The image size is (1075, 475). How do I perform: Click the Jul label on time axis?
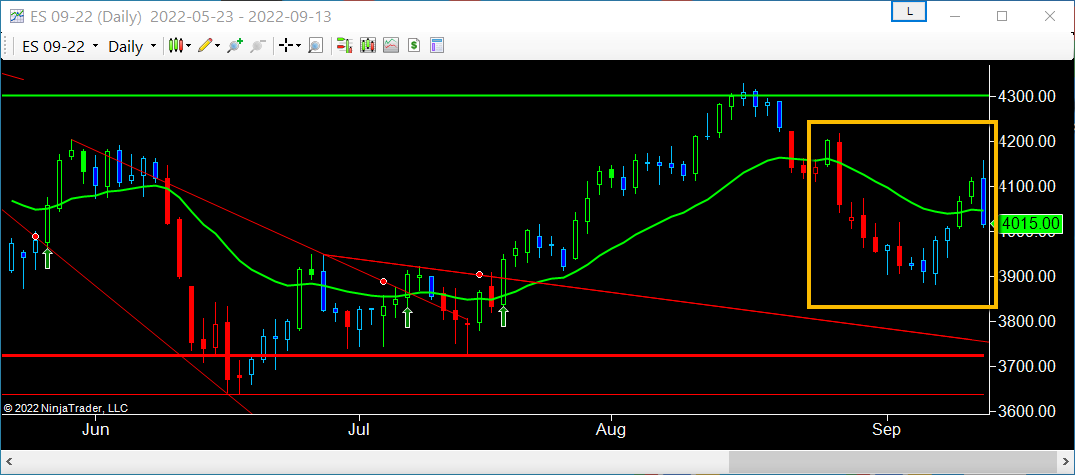tap(359, 430)
